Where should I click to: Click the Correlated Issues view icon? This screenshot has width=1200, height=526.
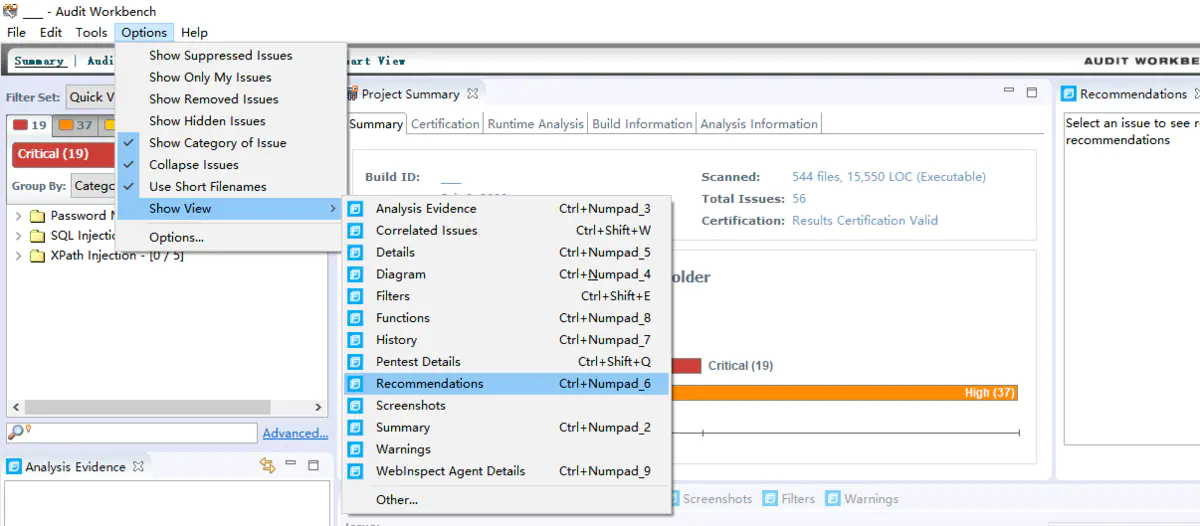click(x=355, y=231)
